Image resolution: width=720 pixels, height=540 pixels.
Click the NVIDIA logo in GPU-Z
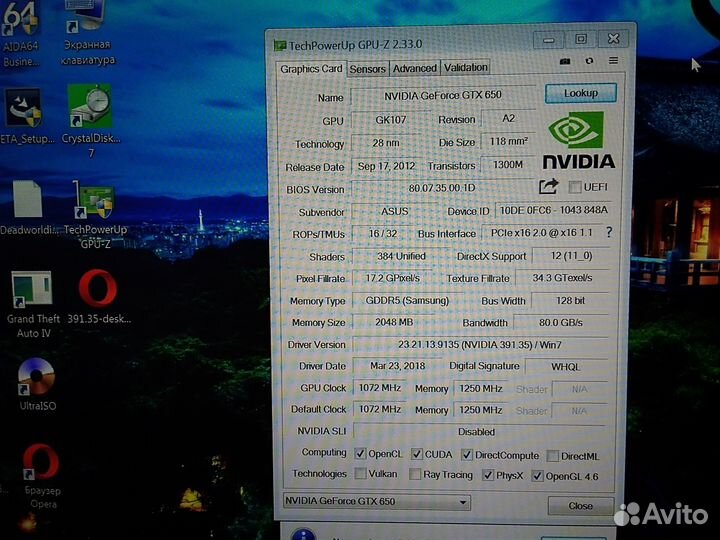[x=578, y=141]
